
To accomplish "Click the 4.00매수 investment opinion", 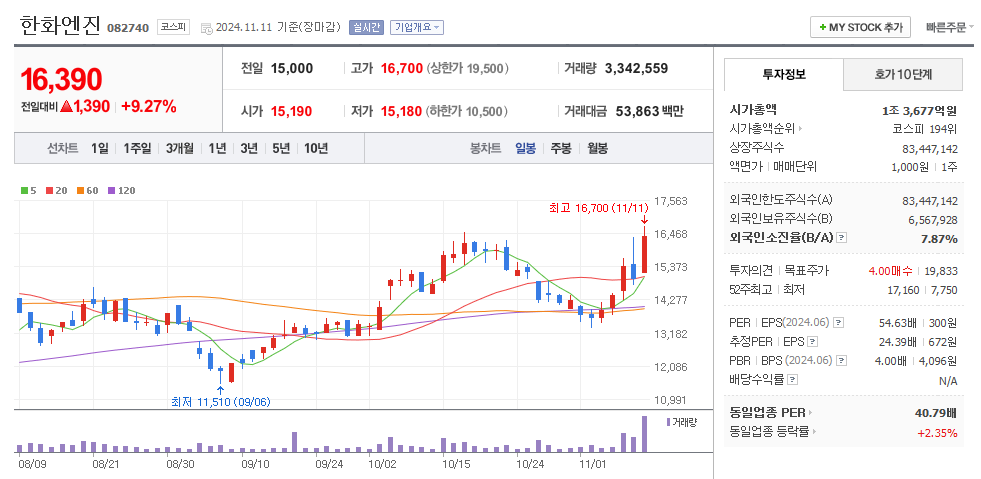I will point(891,271).
